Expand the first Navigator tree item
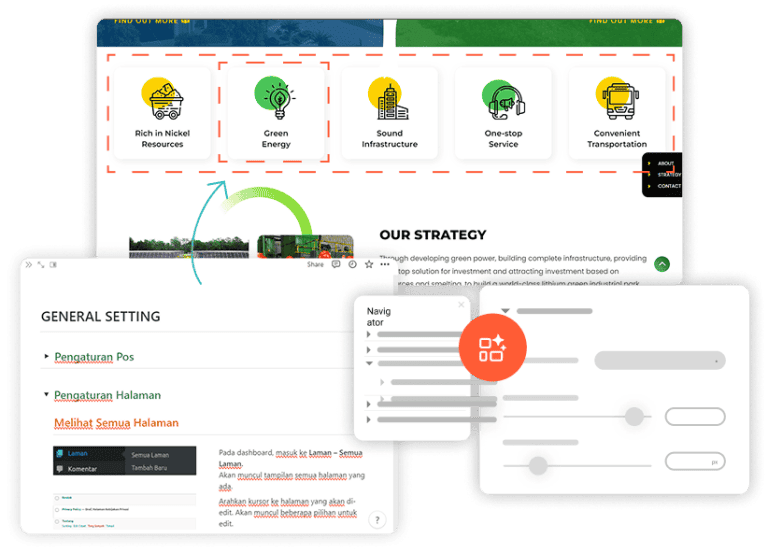Image resolution: width=768 pixels, height=553 pixels. [x=369, y=335]
